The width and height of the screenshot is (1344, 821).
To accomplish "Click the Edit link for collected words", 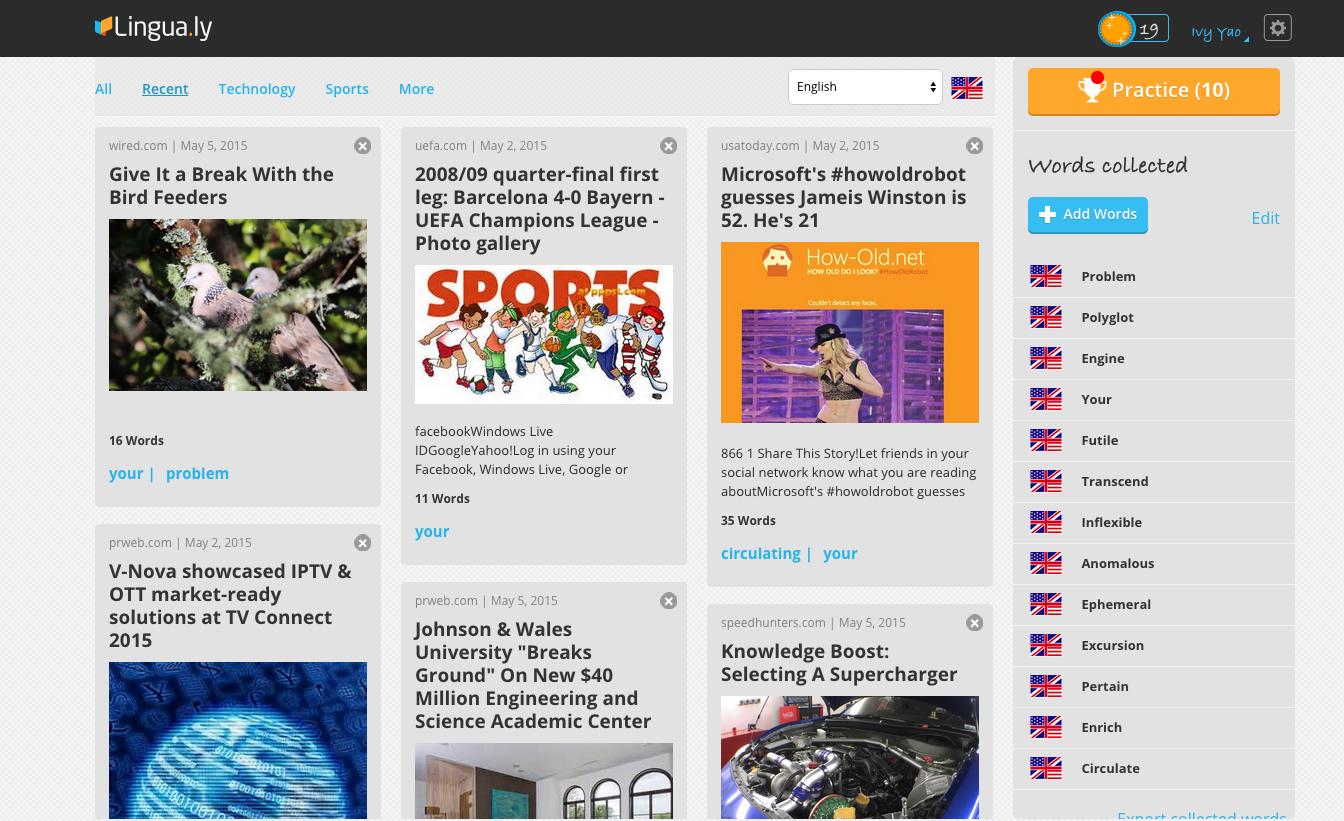I will tap(1265, 218).
